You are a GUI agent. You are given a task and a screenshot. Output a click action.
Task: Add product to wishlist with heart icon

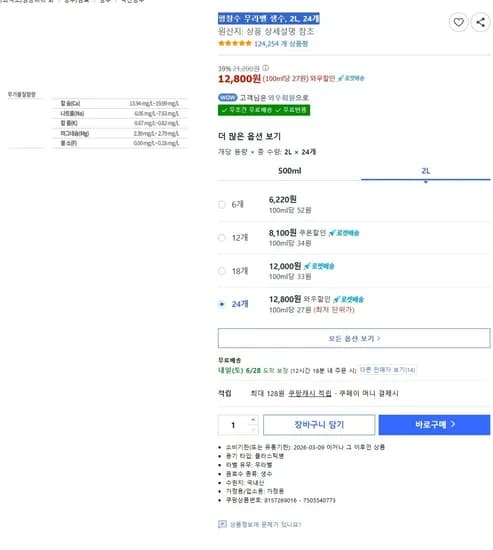coord(458,22)
